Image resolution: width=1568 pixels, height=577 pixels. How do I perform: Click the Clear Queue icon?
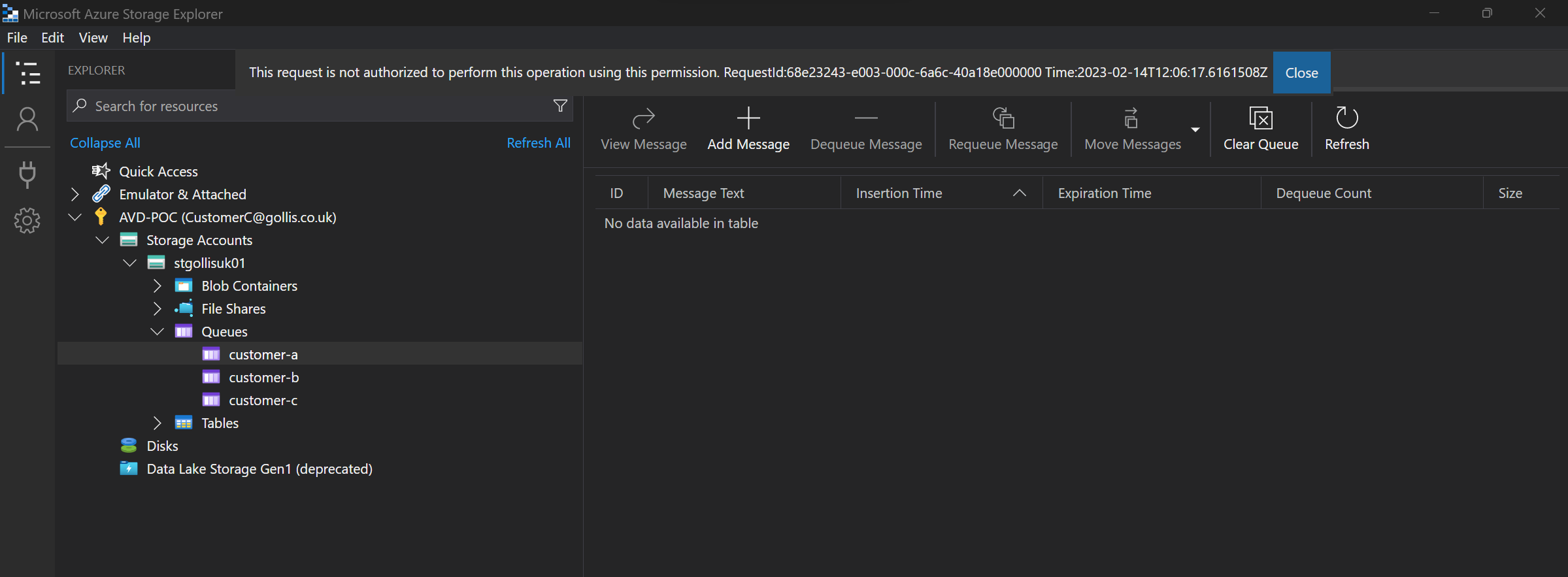coord(1261,118)
